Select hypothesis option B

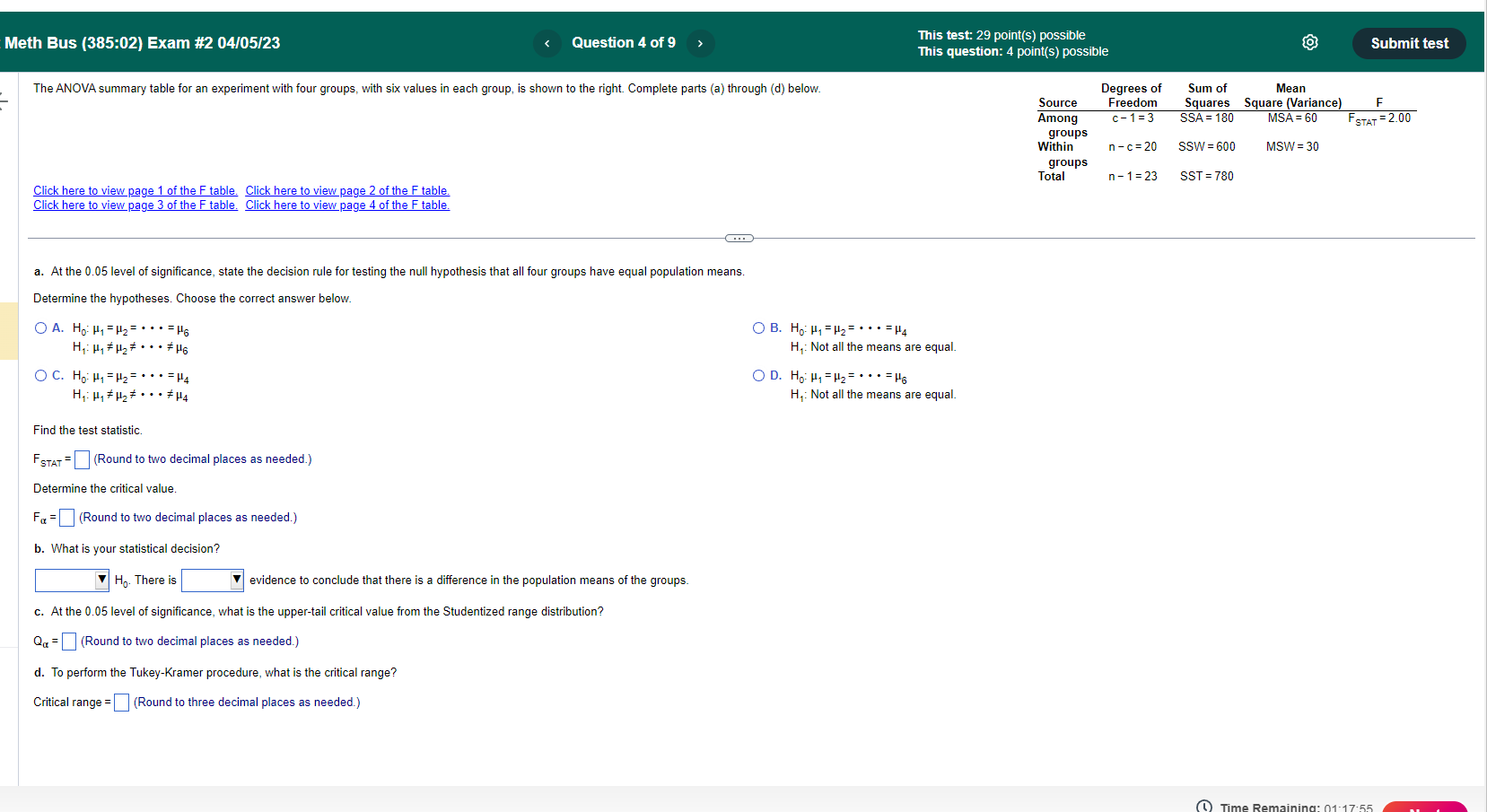pyautogui.click(x=758, y=328)
